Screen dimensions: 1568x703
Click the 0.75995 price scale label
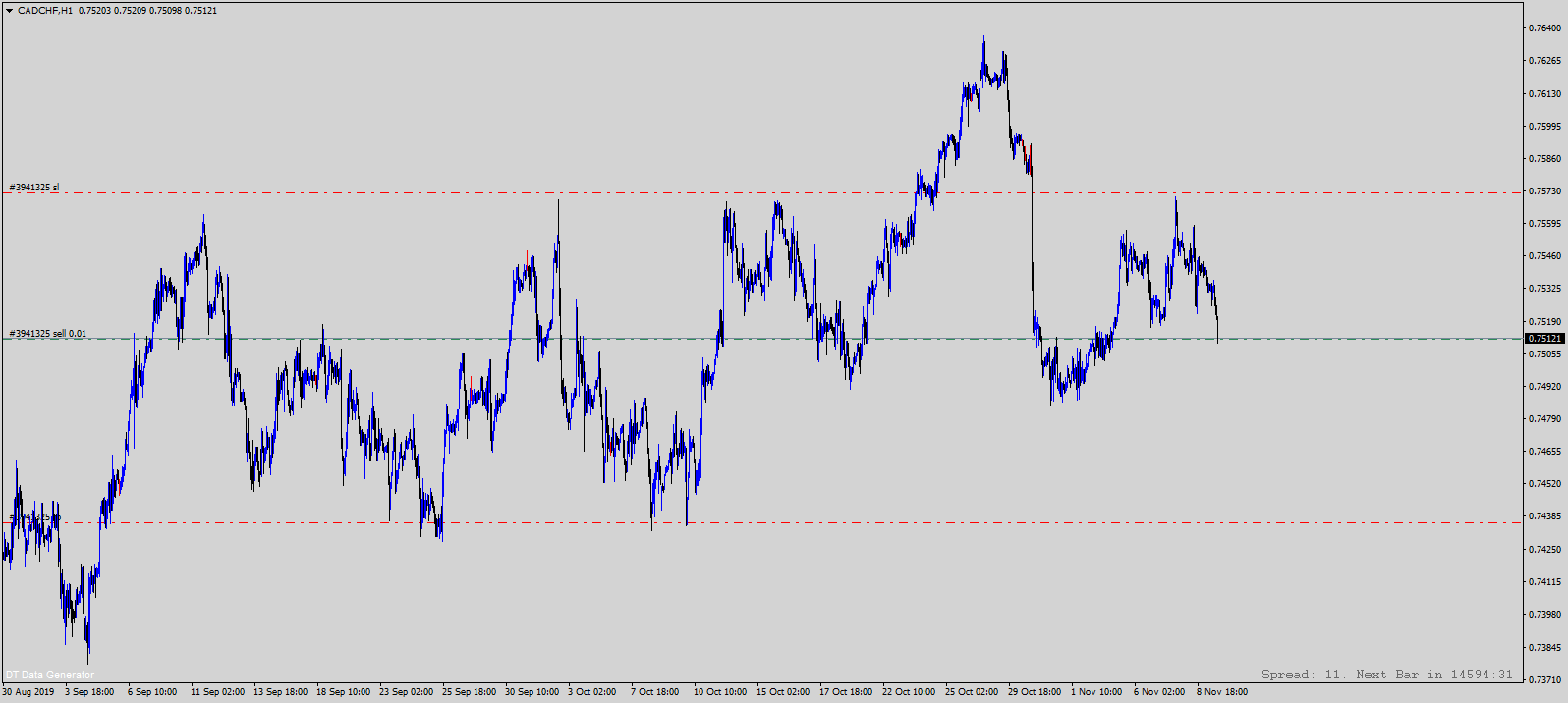1543,127
